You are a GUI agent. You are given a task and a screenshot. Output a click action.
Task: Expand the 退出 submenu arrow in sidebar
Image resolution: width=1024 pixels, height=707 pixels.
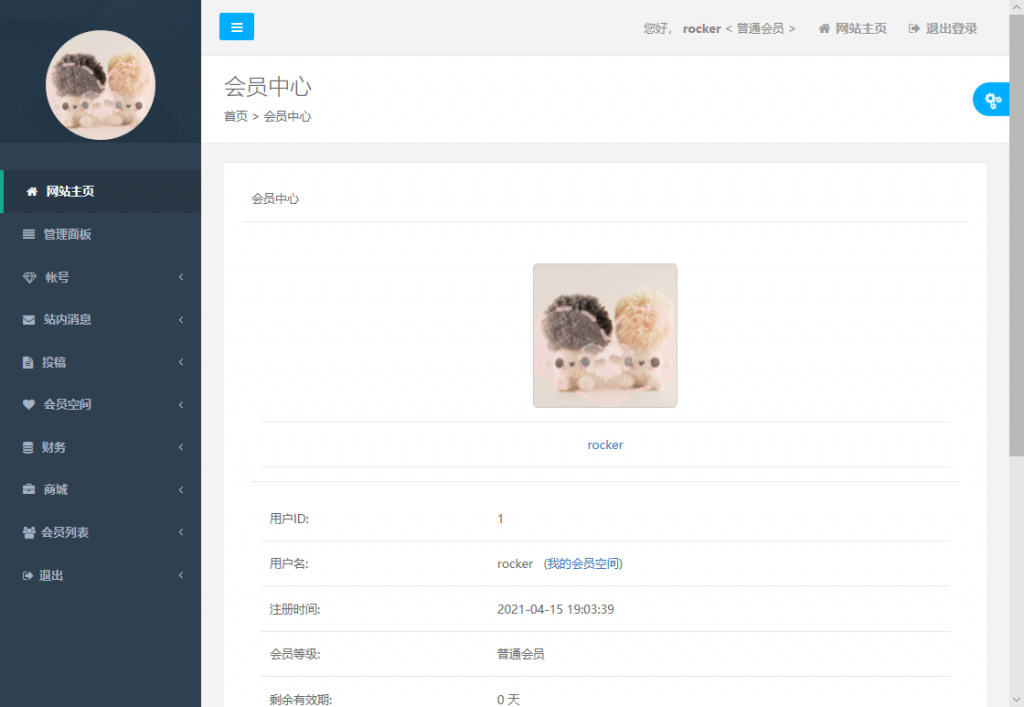point(181,576)
